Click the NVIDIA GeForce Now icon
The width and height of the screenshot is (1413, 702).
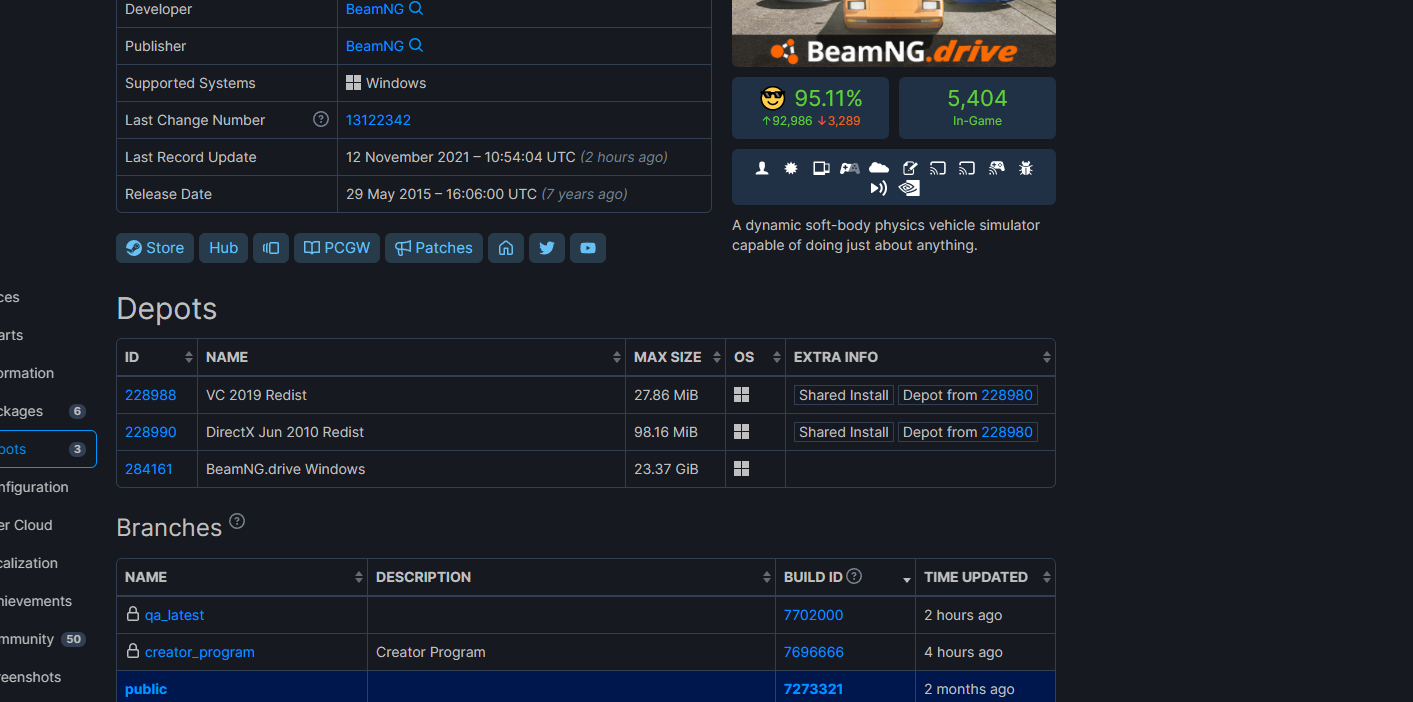pyautogui.click(x=909, y=188)
